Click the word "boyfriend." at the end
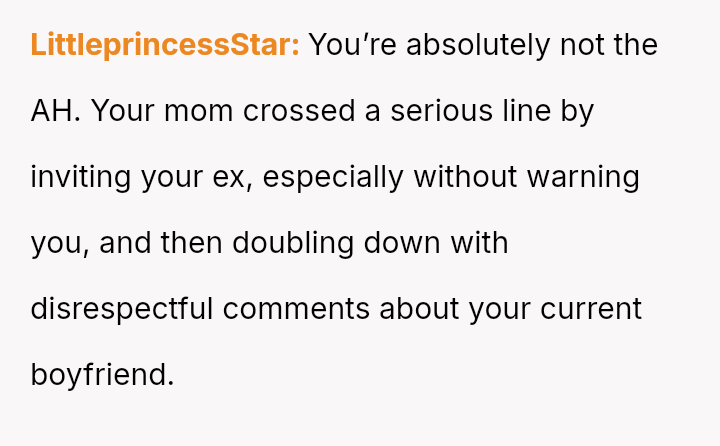This screenshot has width=720, height=446. pyautogui.click(x=103, y=375)
